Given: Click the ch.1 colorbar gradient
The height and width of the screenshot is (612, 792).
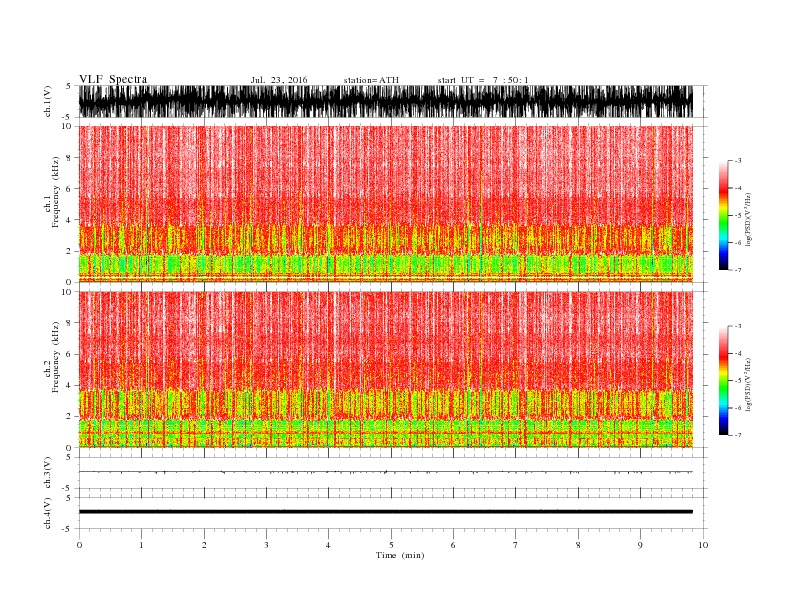Looking at the screenshot, I should (x=723, y=215).
